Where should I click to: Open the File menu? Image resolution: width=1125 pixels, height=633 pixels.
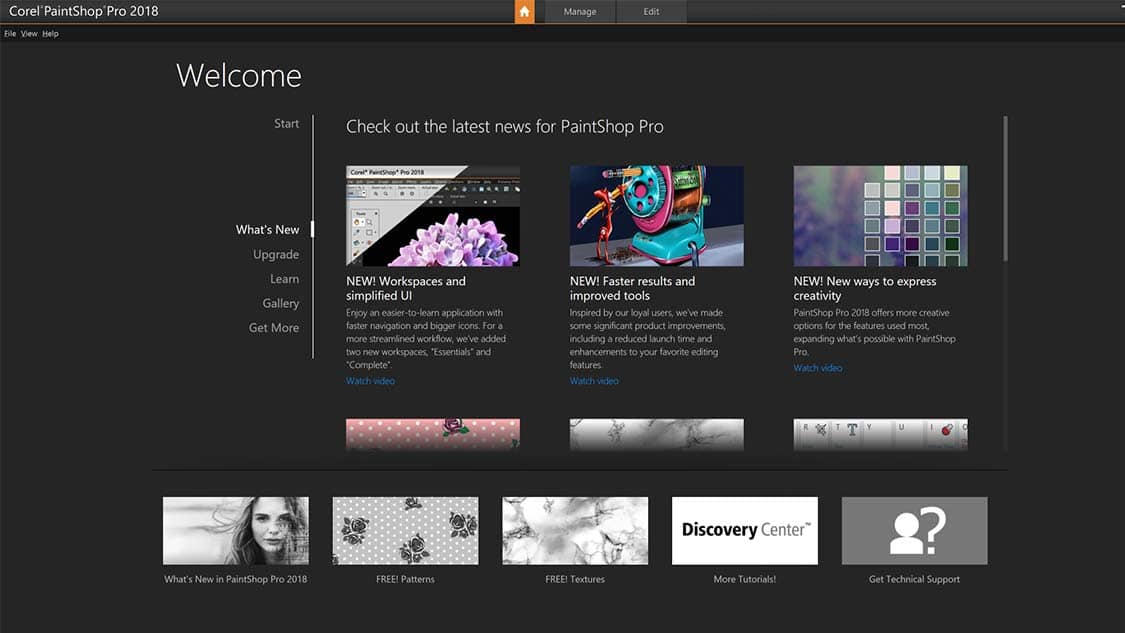[10, 34]
